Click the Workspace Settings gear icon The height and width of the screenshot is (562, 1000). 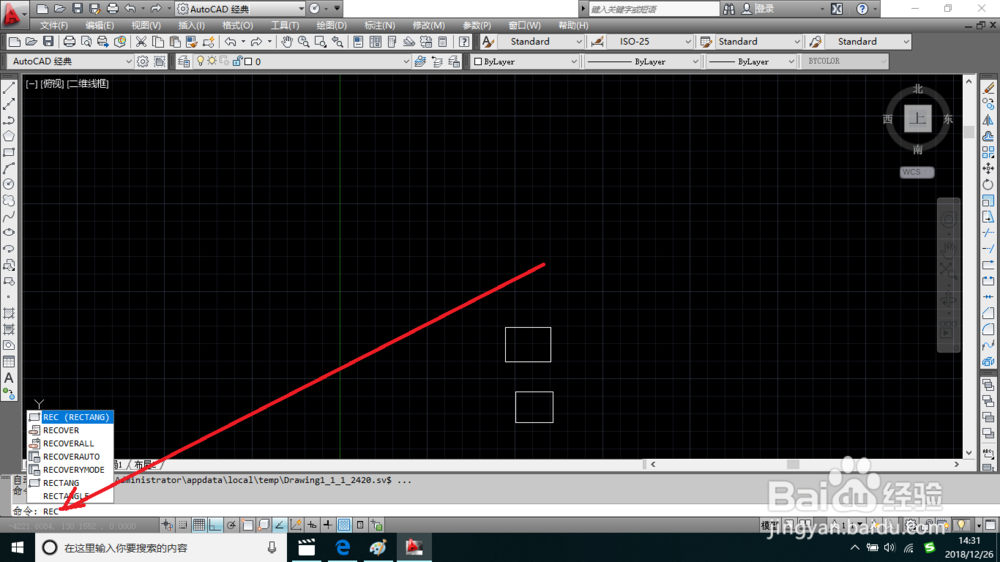(x=143, y=61)
